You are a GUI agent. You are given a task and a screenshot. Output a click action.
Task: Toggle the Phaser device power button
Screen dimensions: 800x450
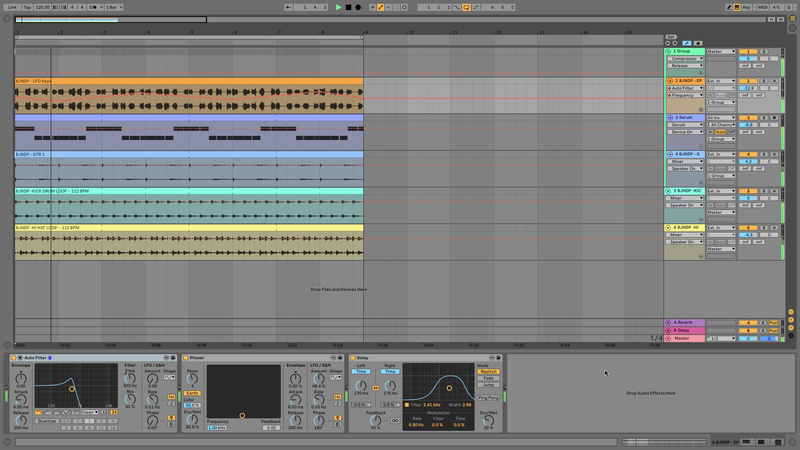click(186, 357)
